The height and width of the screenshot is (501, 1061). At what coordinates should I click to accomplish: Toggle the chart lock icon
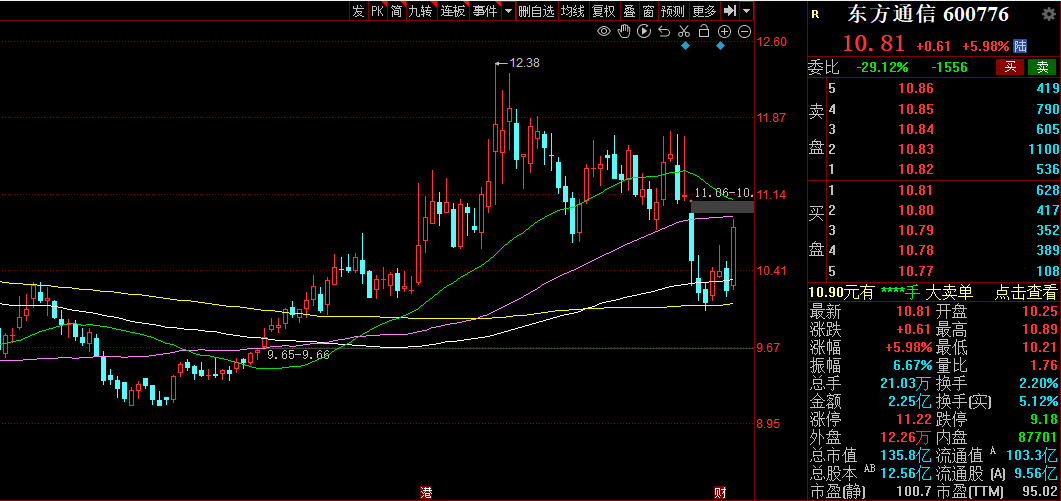pyautogui.click(x=704, y=30)
